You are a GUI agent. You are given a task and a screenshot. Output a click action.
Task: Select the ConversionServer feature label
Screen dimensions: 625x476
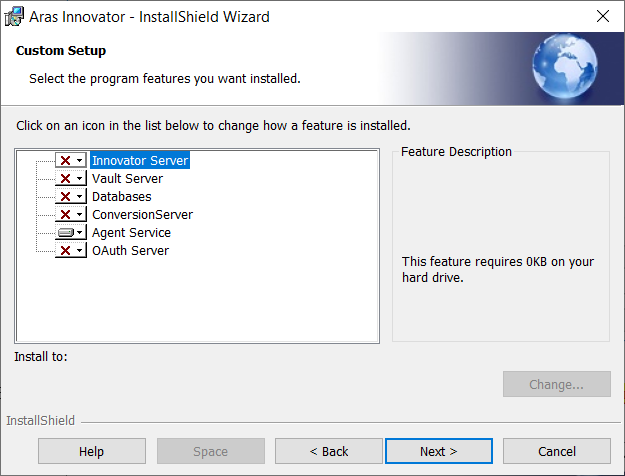click(142, 214)
